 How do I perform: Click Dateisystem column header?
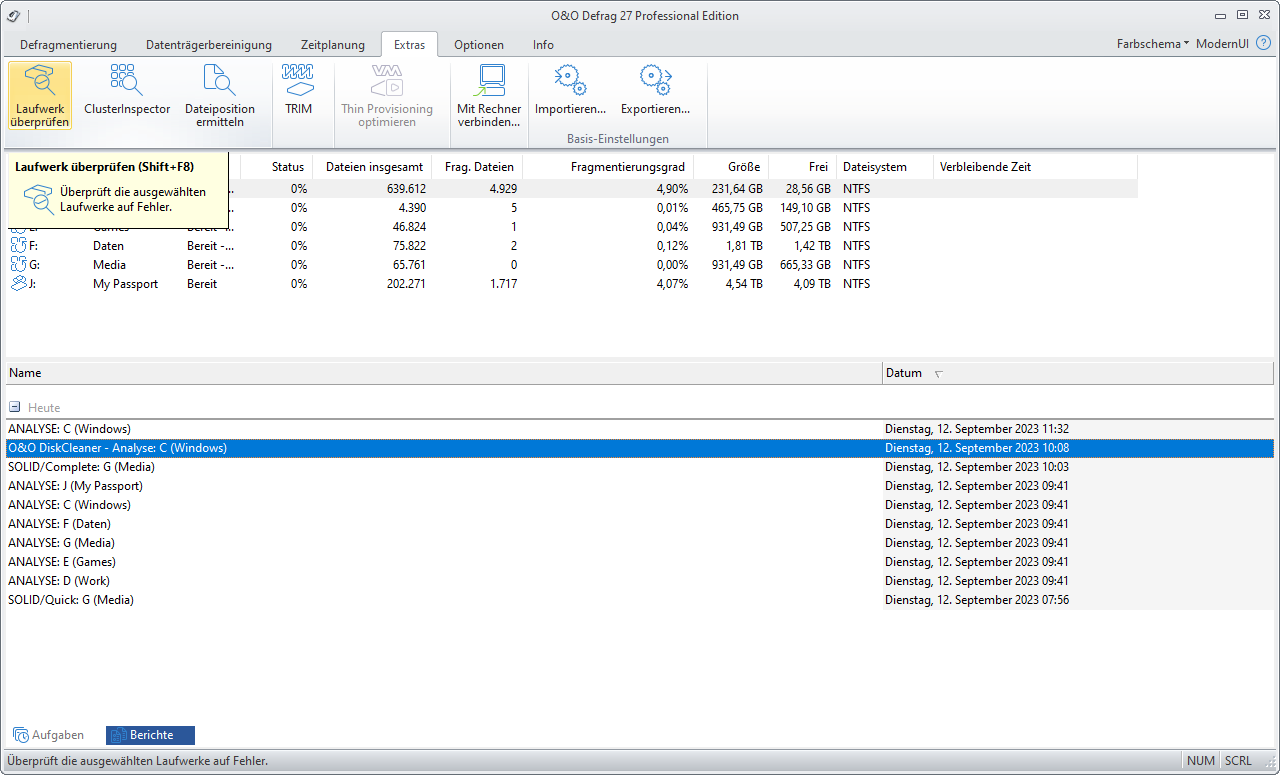[x=885, y=167]
